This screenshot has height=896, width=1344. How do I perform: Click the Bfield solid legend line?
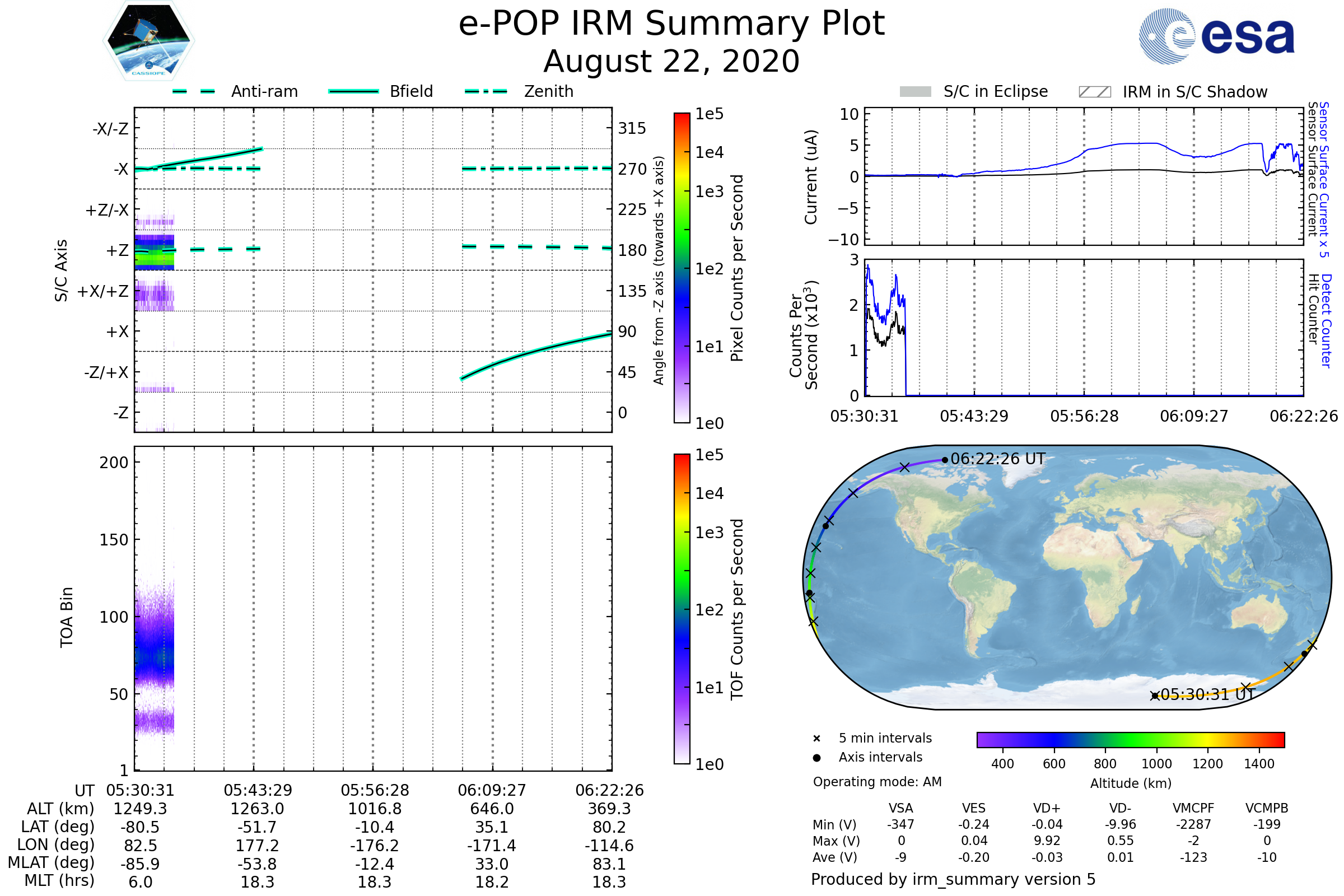click(353, 91)
